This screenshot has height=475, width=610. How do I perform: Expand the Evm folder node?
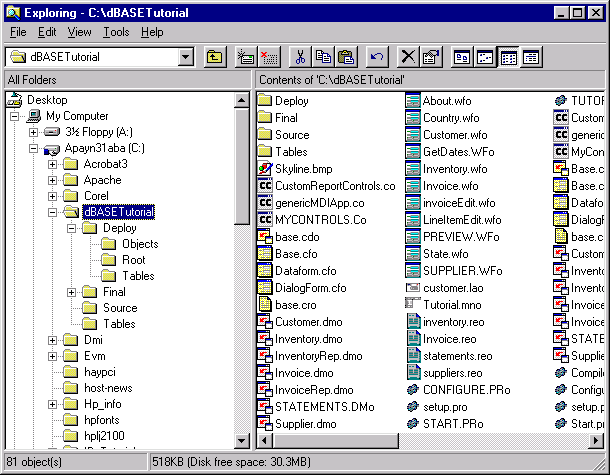53,356
